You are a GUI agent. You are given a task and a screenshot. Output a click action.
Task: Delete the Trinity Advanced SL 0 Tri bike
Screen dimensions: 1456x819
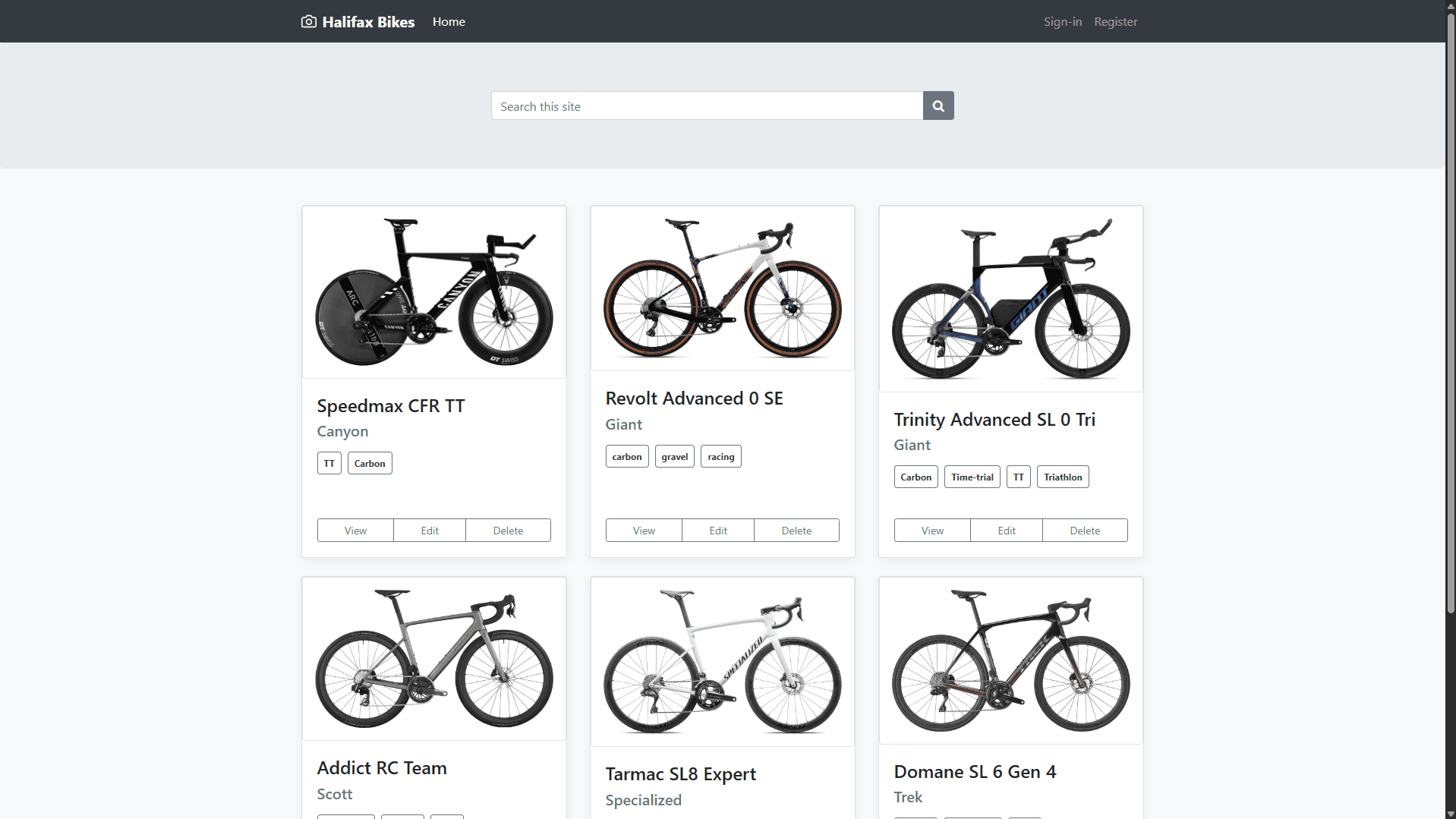pyautogui.click(x=1084, y=530)
